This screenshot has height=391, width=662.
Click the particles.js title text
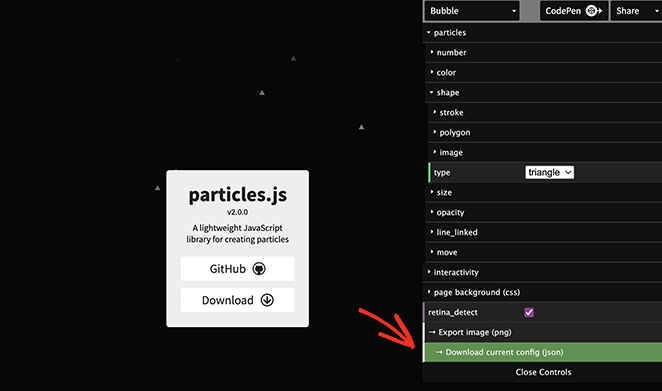pos(238,195)
